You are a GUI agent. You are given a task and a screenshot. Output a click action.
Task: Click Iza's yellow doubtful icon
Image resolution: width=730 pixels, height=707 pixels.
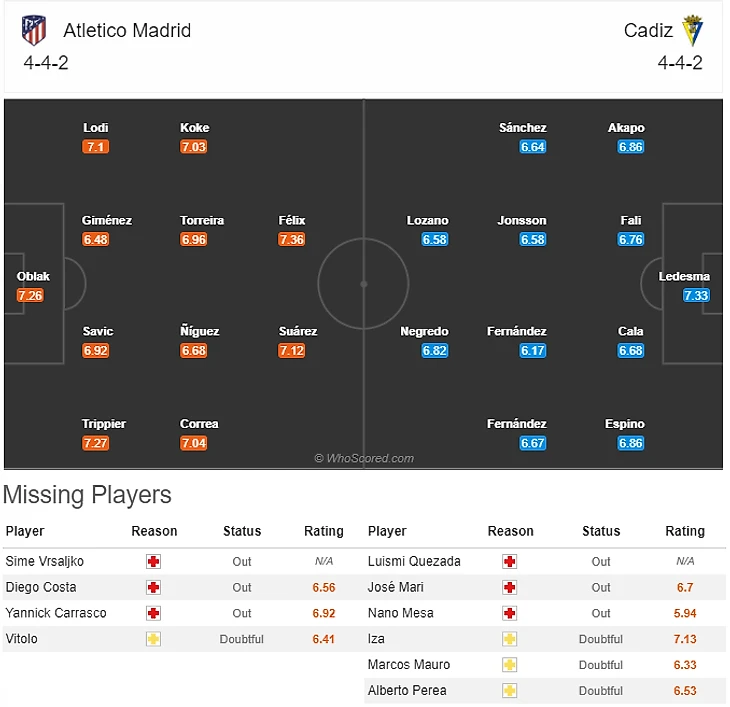coord(510,639)
